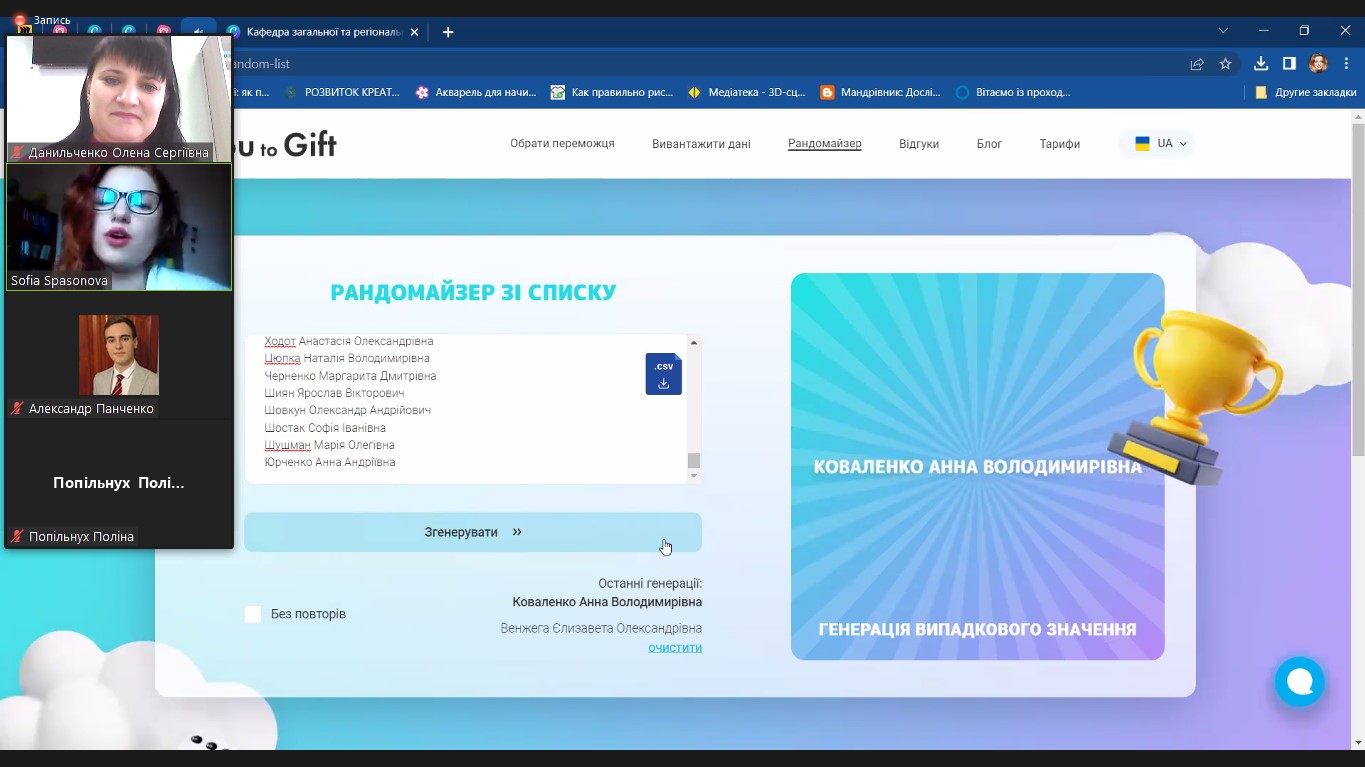Viewport: 1365px width, 767px height.
Task: Click the 'очистити' link
Action: (x=675, y=648)
